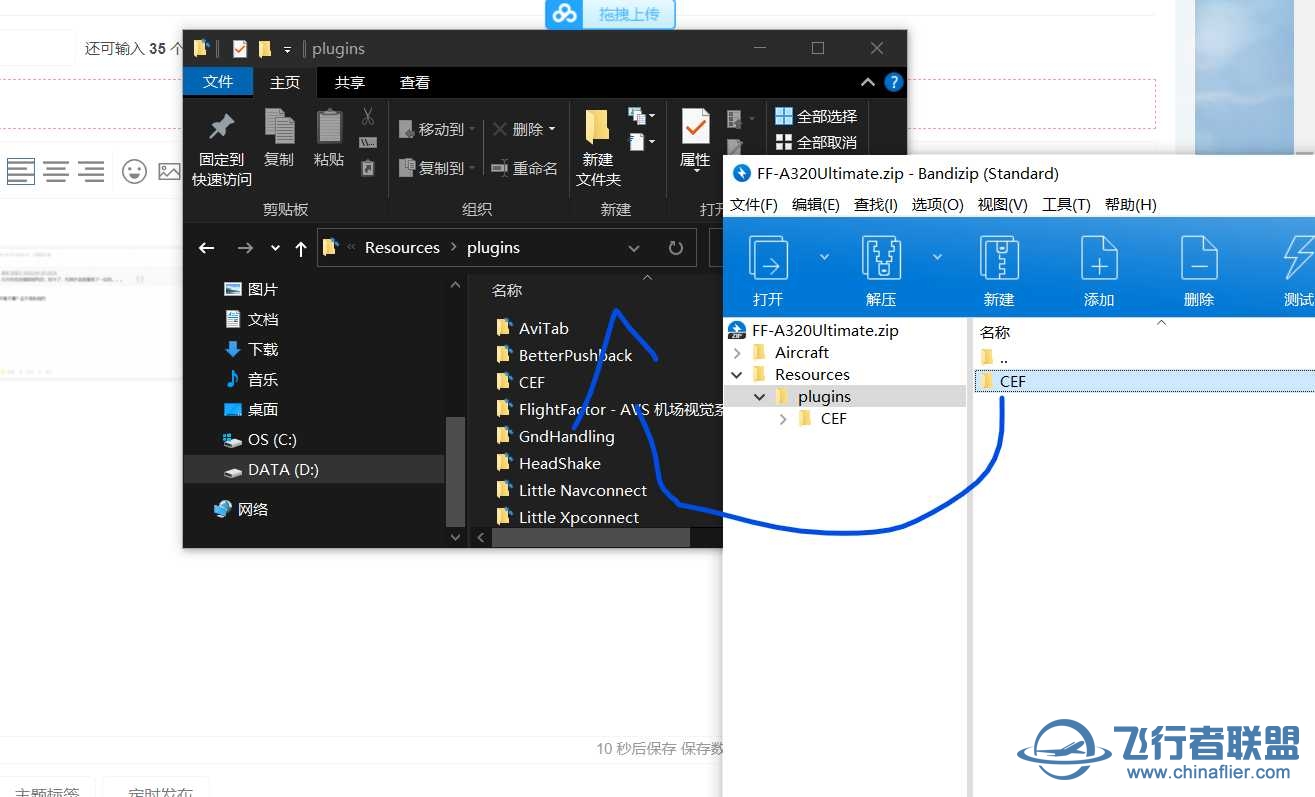The image size is (1315, 797).
Task: Open Bandizip File (文件(F)) menu
Action: tap(754, 204)
